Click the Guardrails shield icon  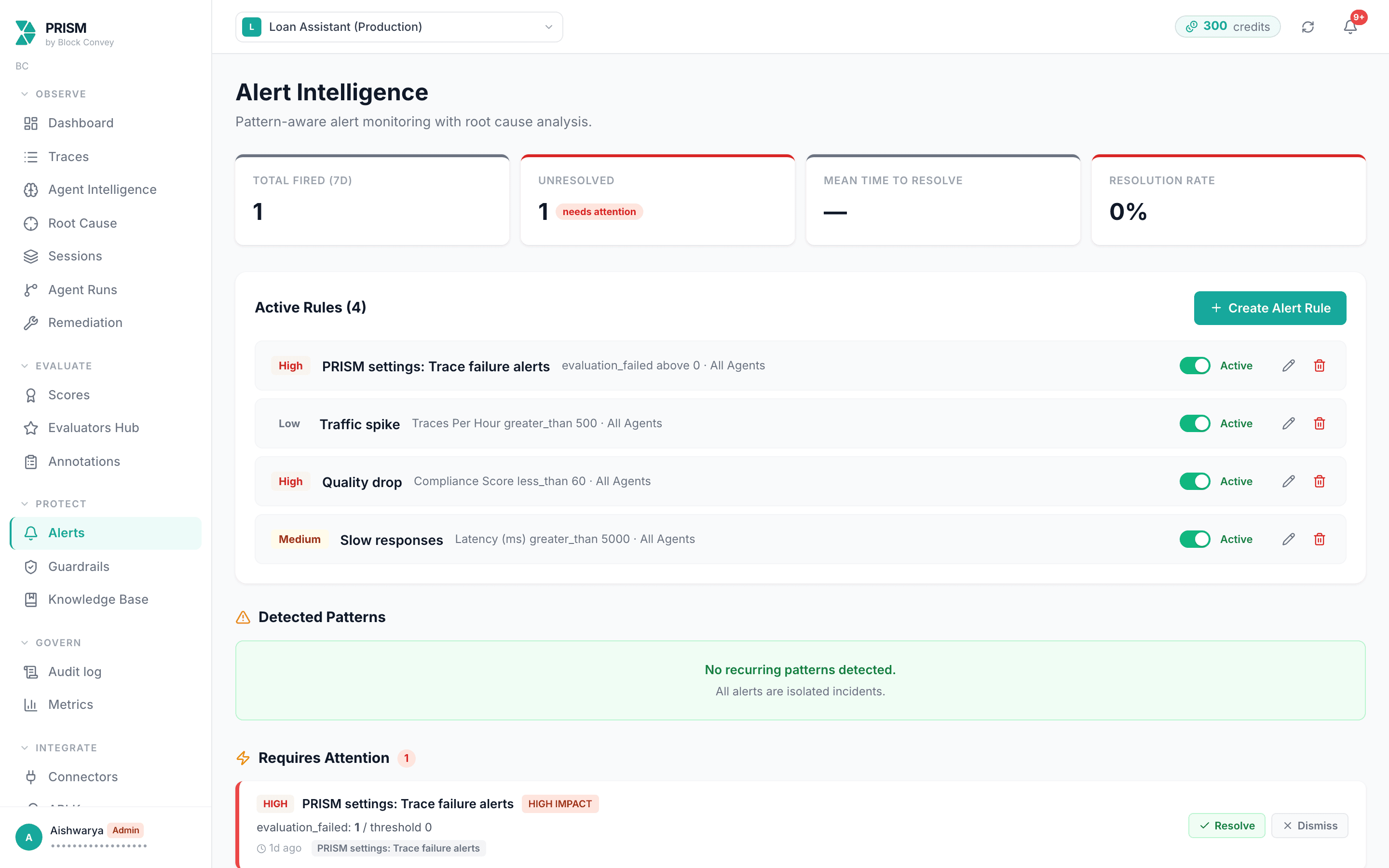(x=31, y=567)
